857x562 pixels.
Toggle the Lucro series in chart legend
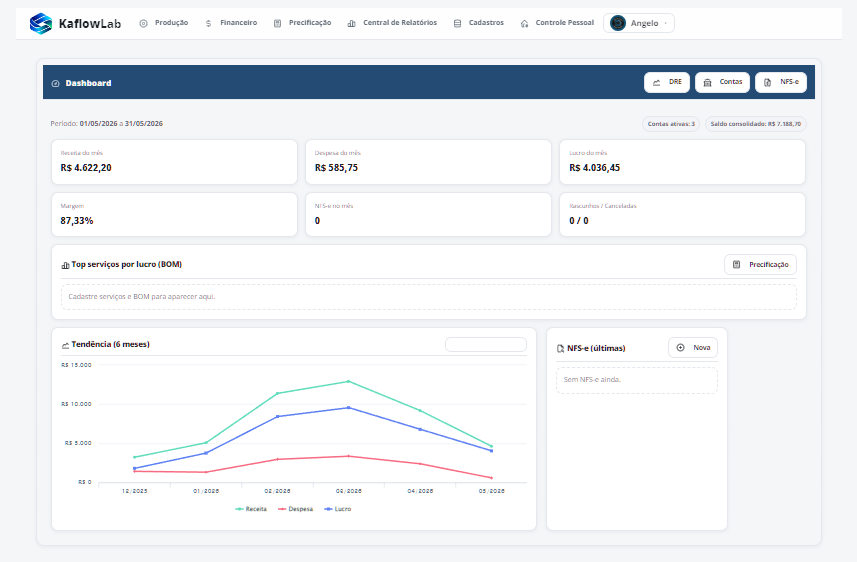[338, 509]
